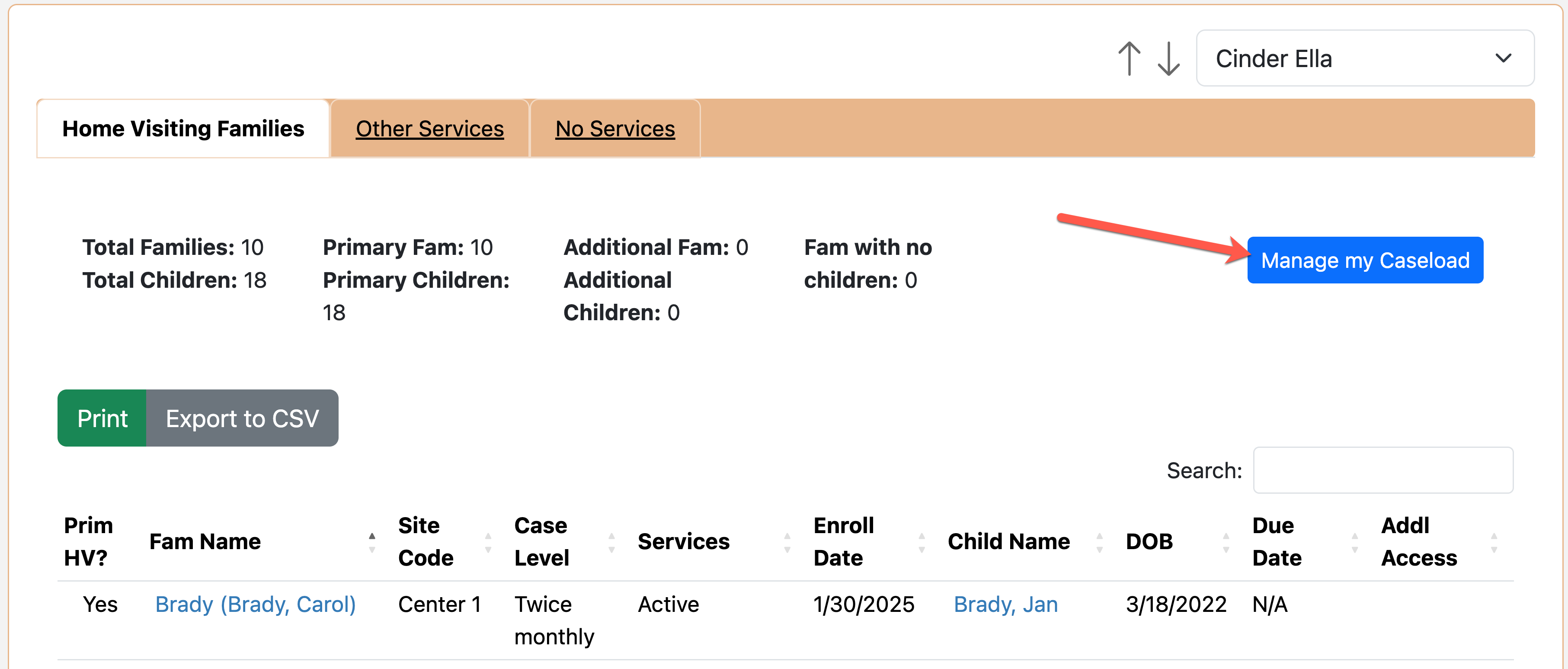The image size is (1568, 669).
Task: Sort table by Due Date column arrows
Action: [x=1355, y=542]
